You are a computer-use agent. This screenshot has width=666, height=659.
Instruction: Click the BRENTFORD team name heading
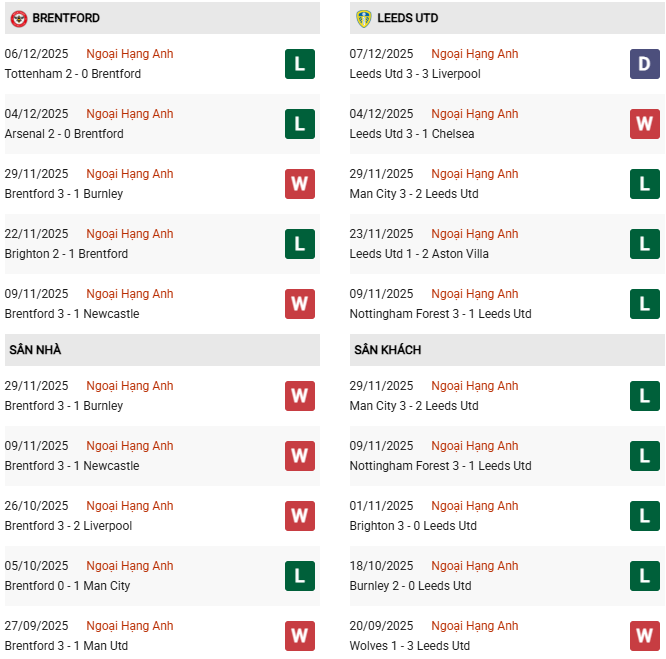66,18
